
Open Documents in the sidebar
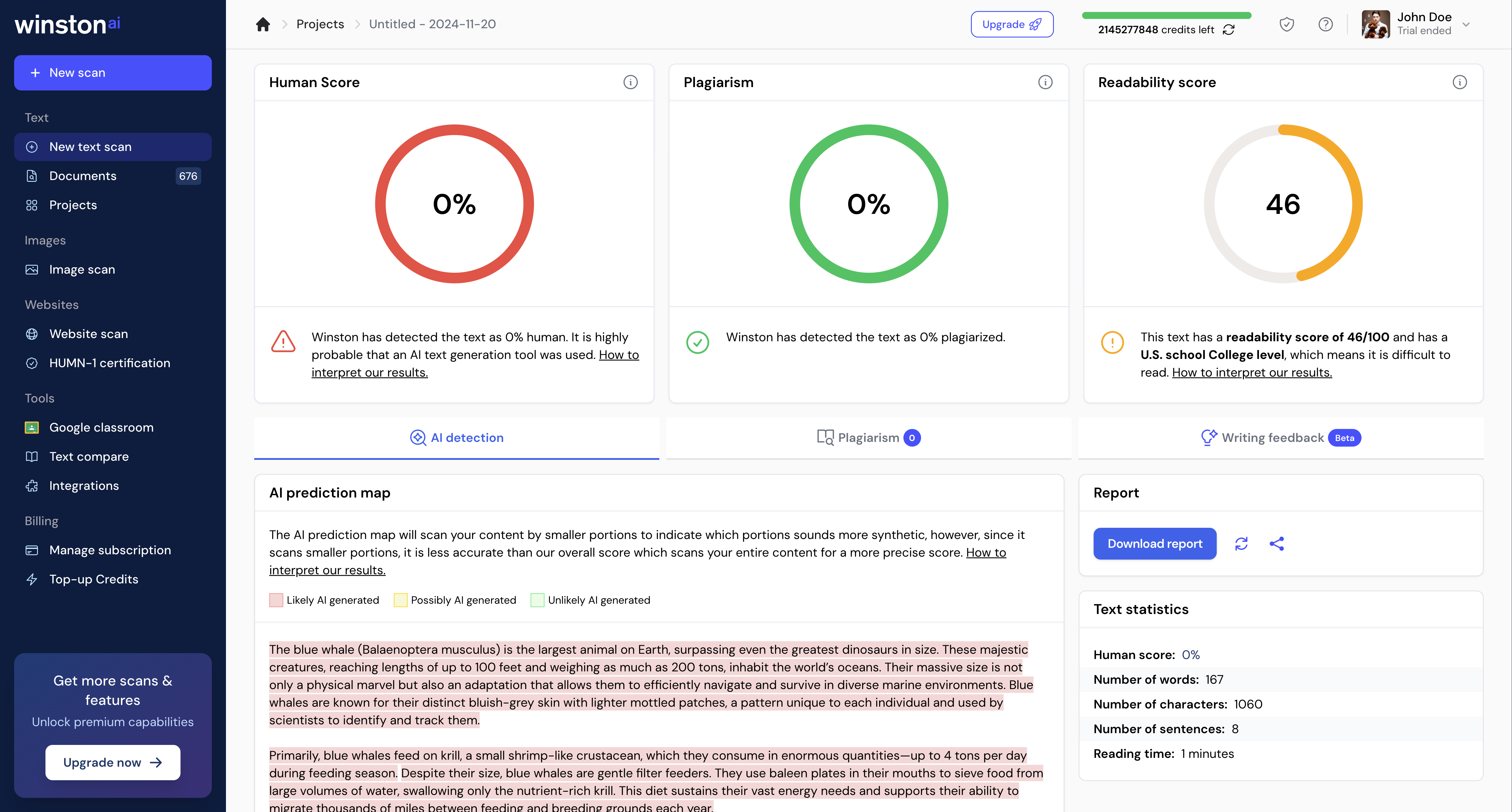(83, 176)
